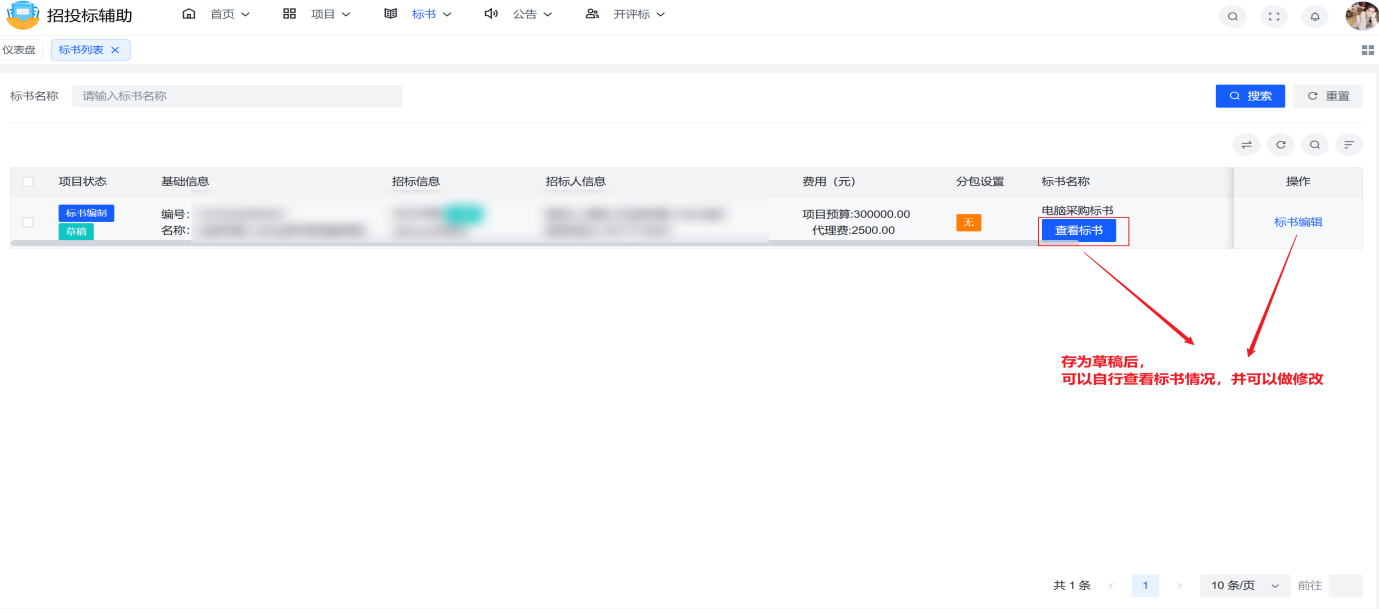Check the select-all checkbox in table header

[28, 182]
